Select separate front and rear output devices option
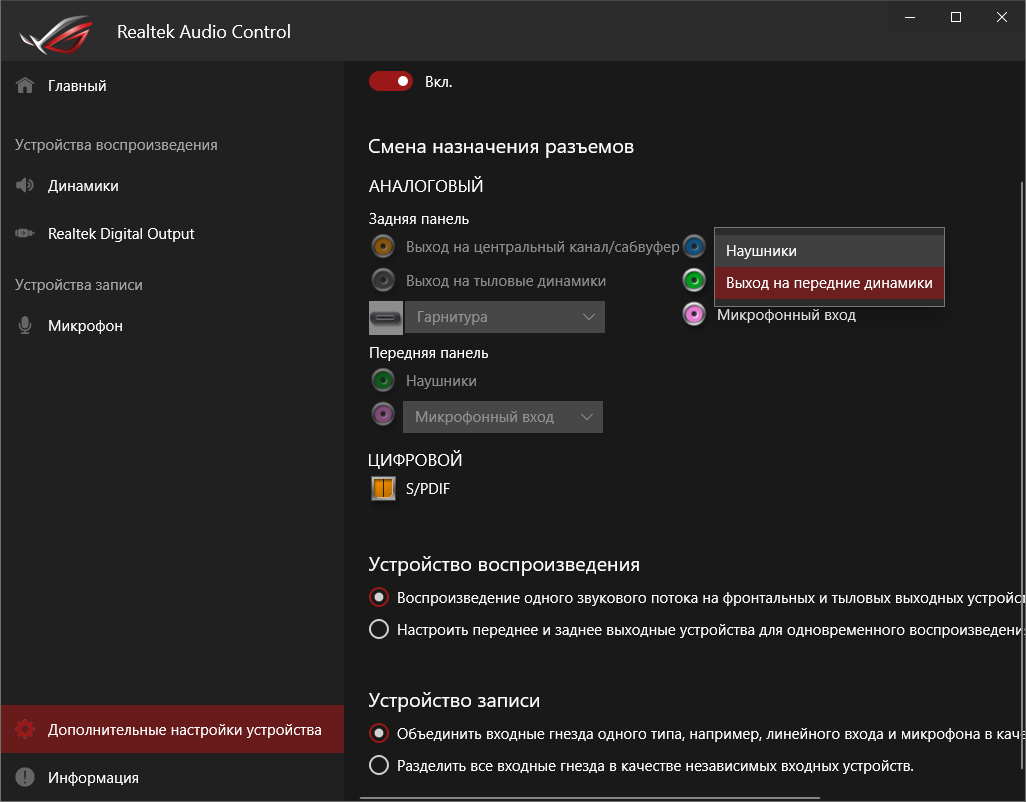Image resolution: width=1026 pixels, height=802 pixels. click(379, 630)
